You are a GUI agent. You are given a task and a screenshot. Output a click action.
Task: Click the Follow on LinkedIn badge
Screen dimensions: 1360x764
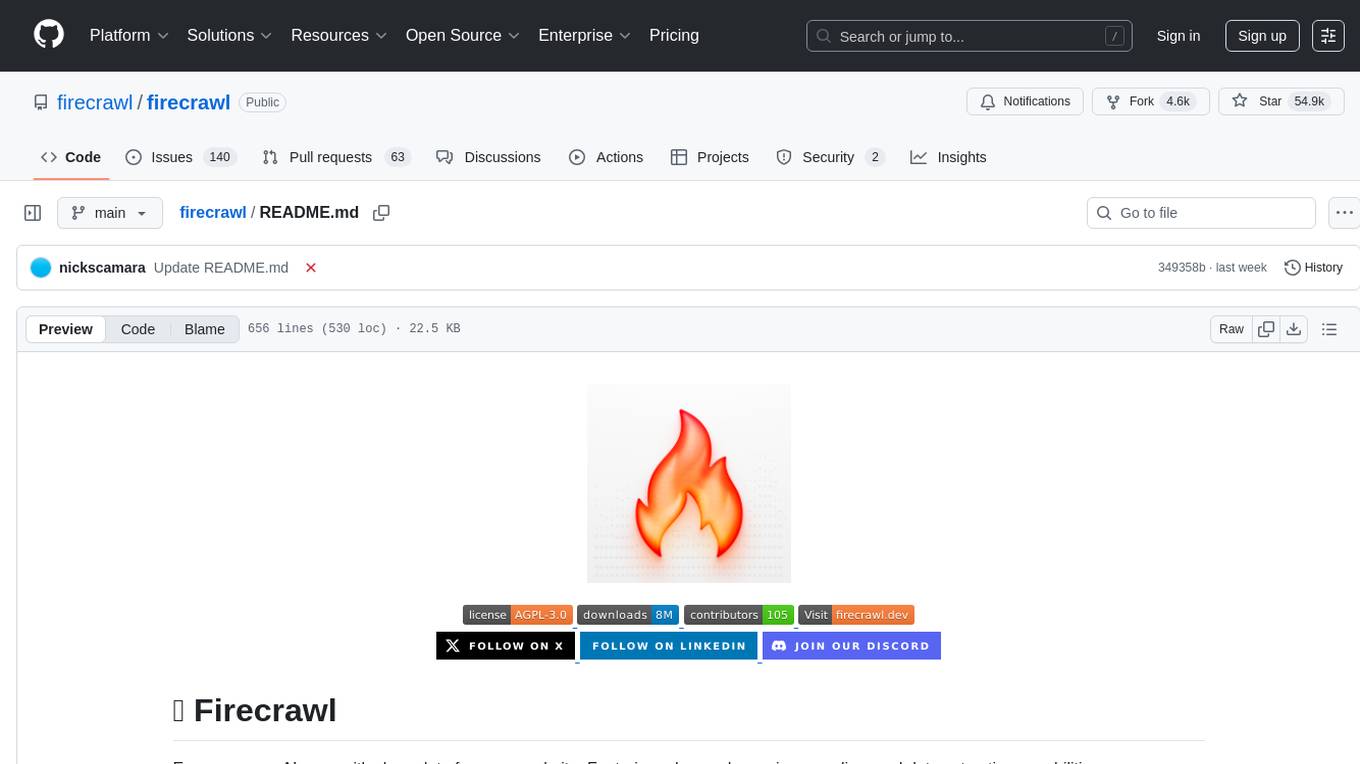pyautogui.click(x=669, y=646)
